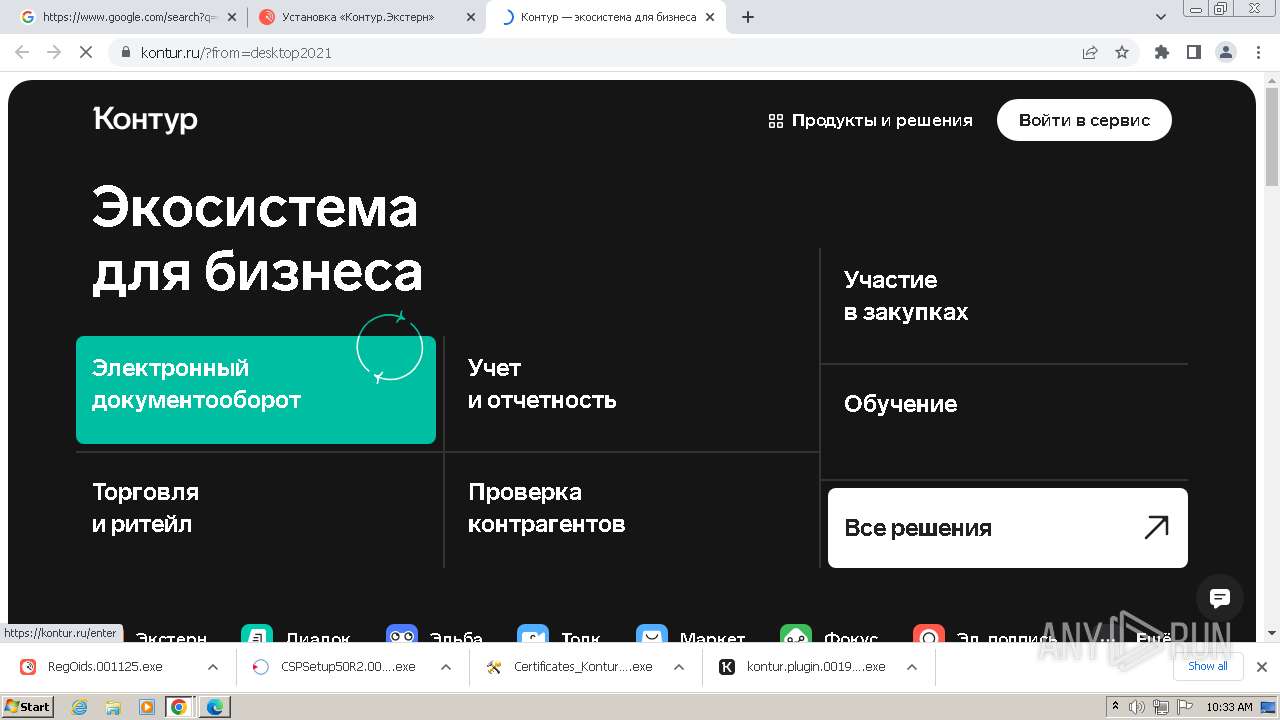Open the volume control tray icon
Image resolution: width=1280 pixels, height=720 pixels.
coord(1137,707)
